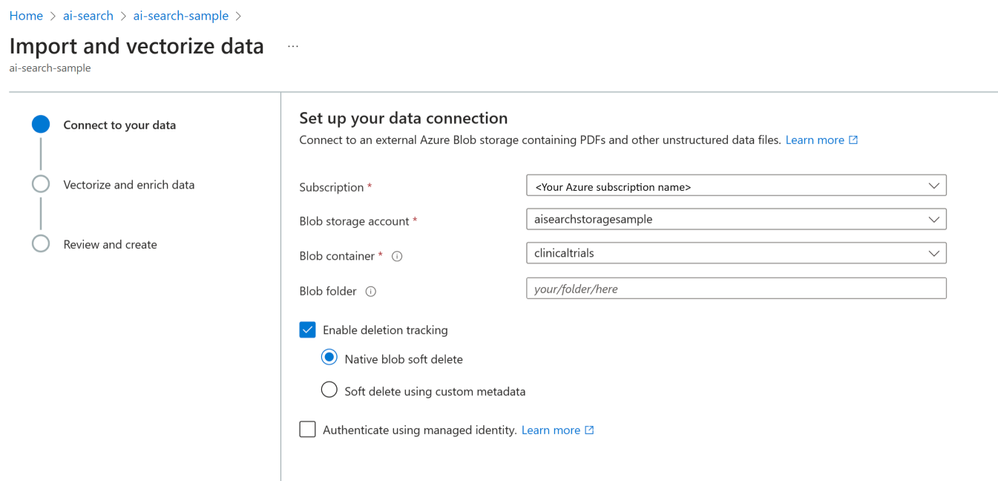
Task: Click the Blob folder info icon
Action: (x=371, y=292)
